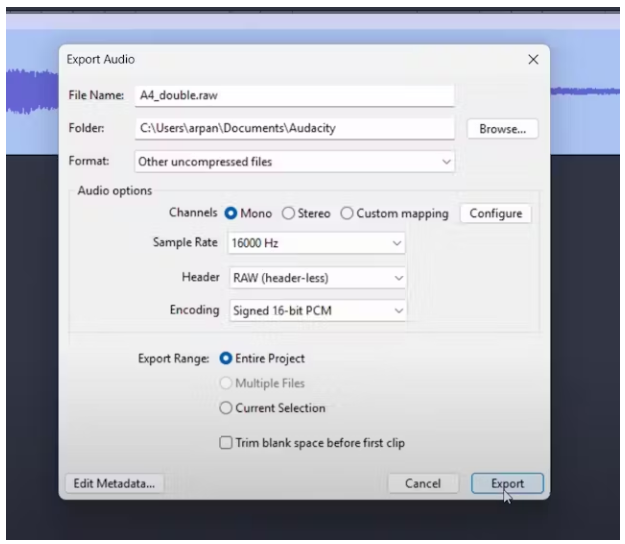The image size is (625, 544).
Task: Click the File Name text field
Action: tap(293, 95)
